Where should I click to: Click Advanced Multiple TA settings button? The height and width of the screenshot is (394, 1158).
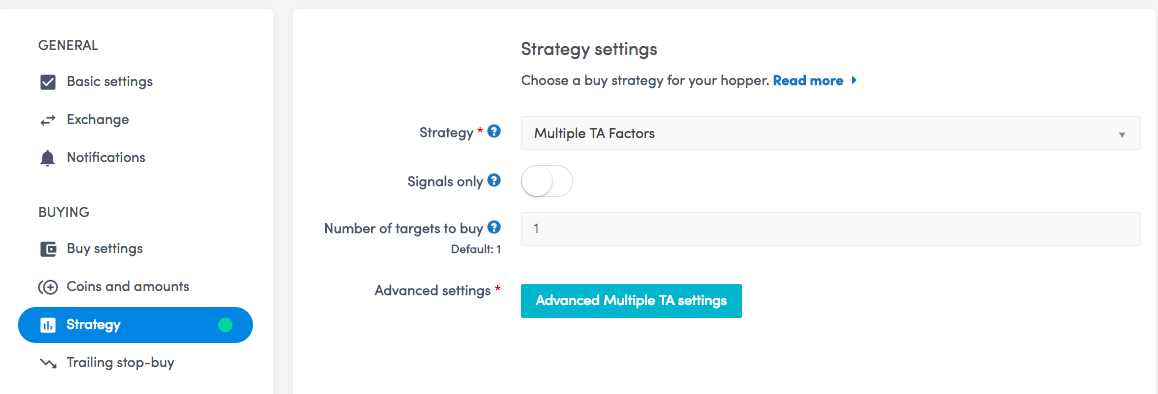click(x=631, y=301)
